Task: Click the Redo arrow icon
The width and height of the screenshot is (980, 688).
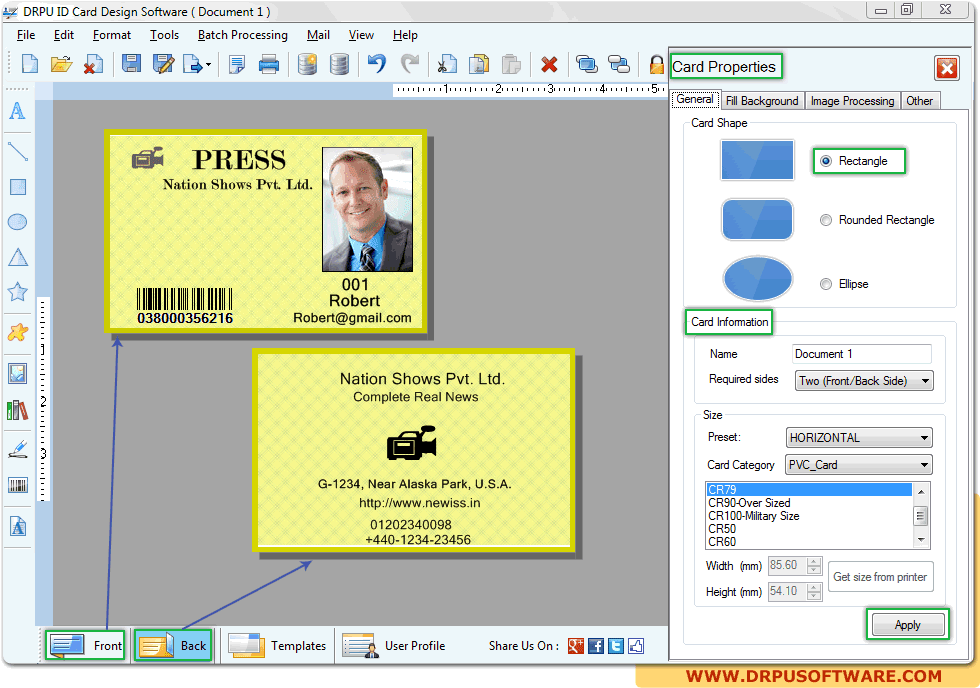Action: click(x=410, y=64)
